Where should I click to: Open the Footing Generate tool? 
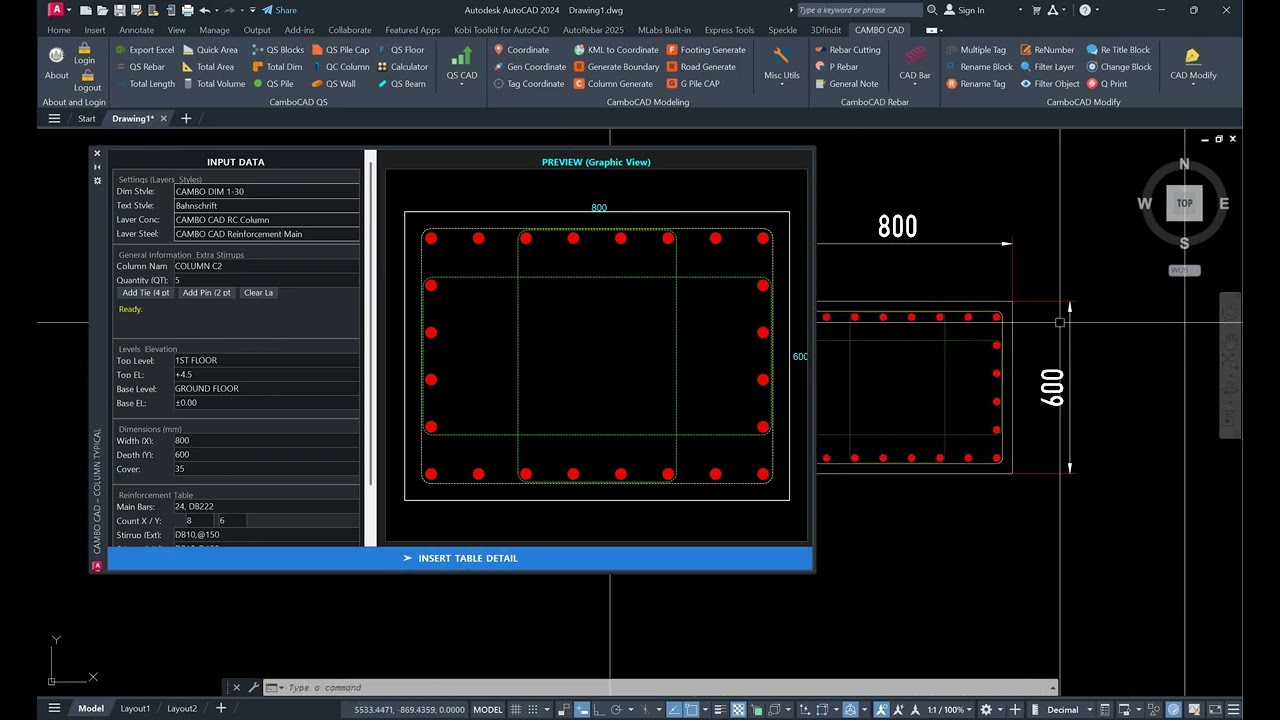706,50
